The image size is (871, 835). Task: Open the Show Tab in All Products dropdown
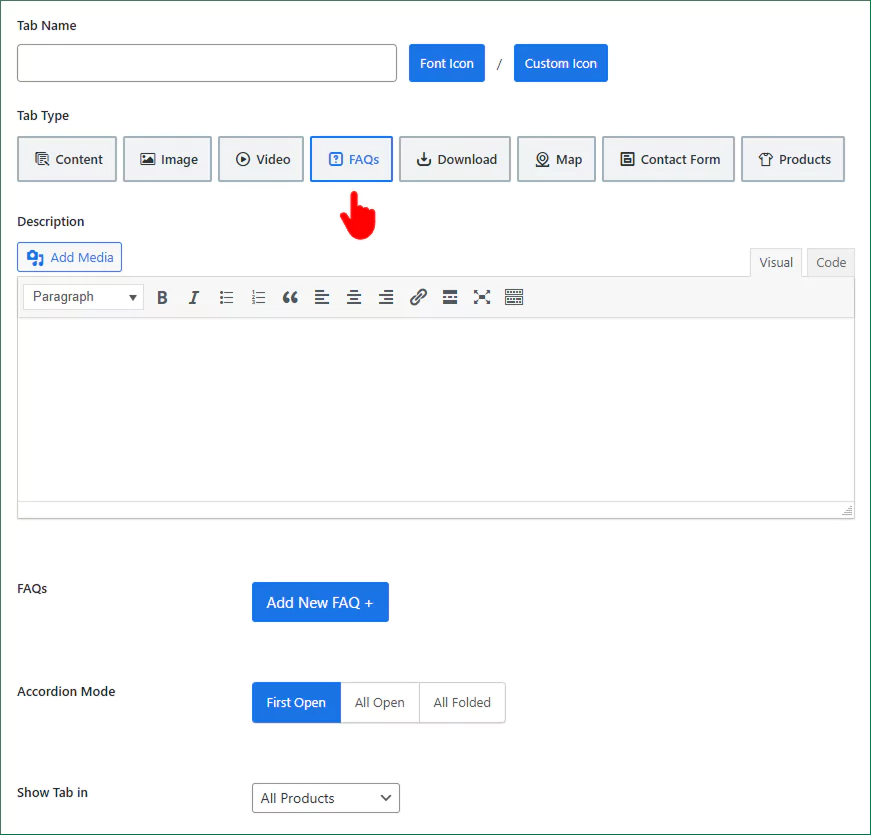click(x=326, y=798)
